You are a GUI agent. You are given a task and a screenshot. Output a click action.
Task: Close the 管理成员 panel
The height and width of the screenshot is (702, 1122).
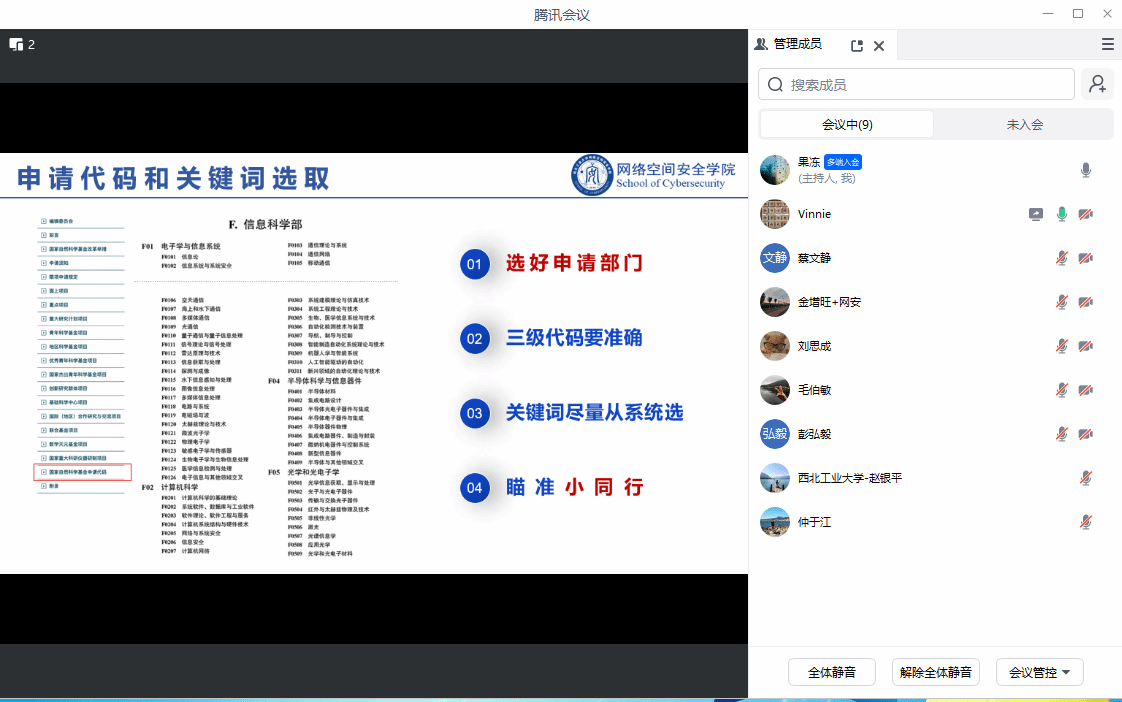point(879,45)
